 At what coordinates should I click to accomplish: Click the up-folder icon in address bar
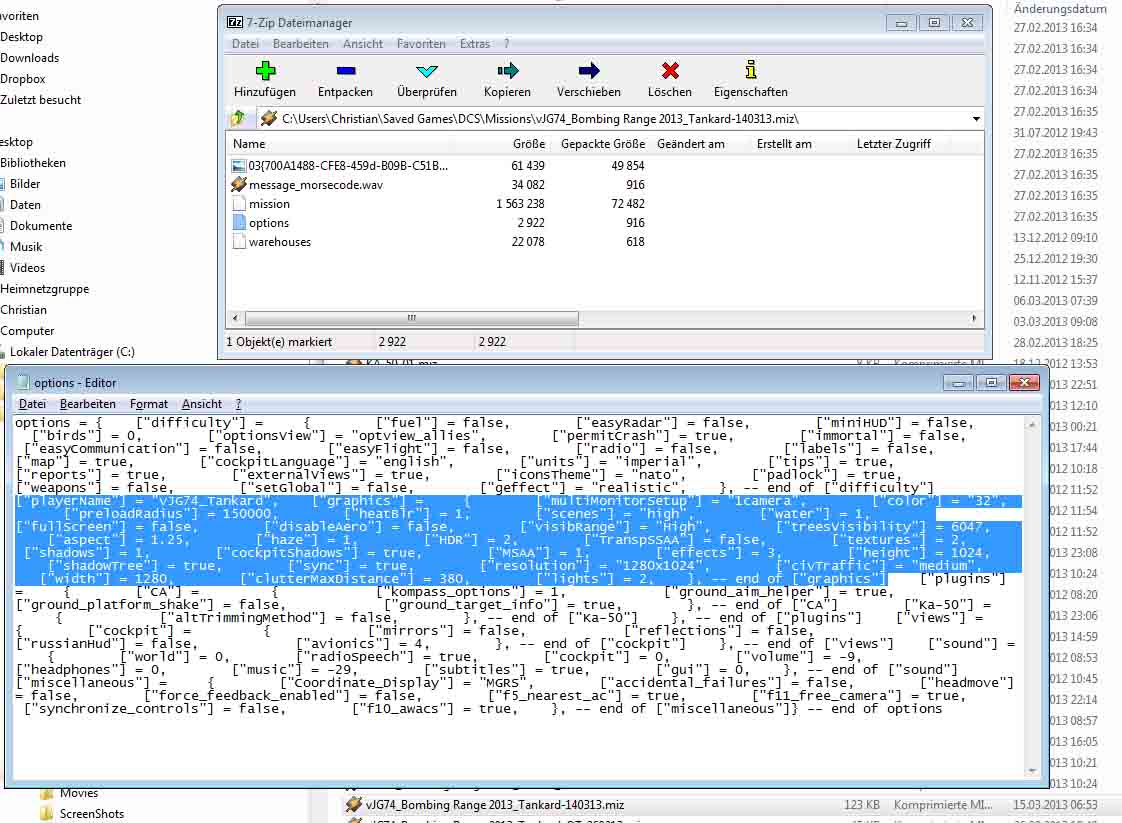tap(239, 118)
